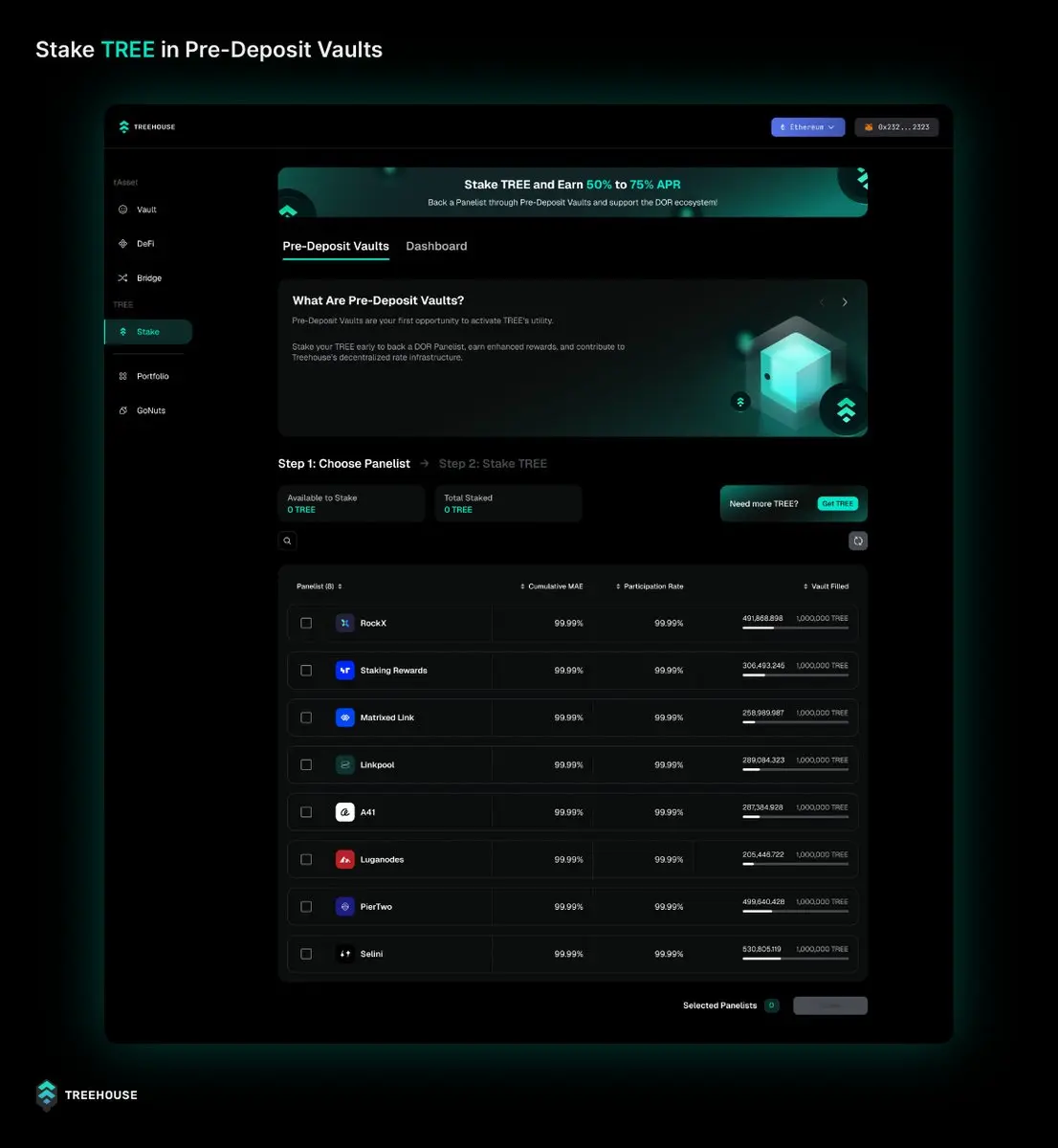Click the RockX logo icon
The width and height of the screenshot is (1058, 1148).
345,623
